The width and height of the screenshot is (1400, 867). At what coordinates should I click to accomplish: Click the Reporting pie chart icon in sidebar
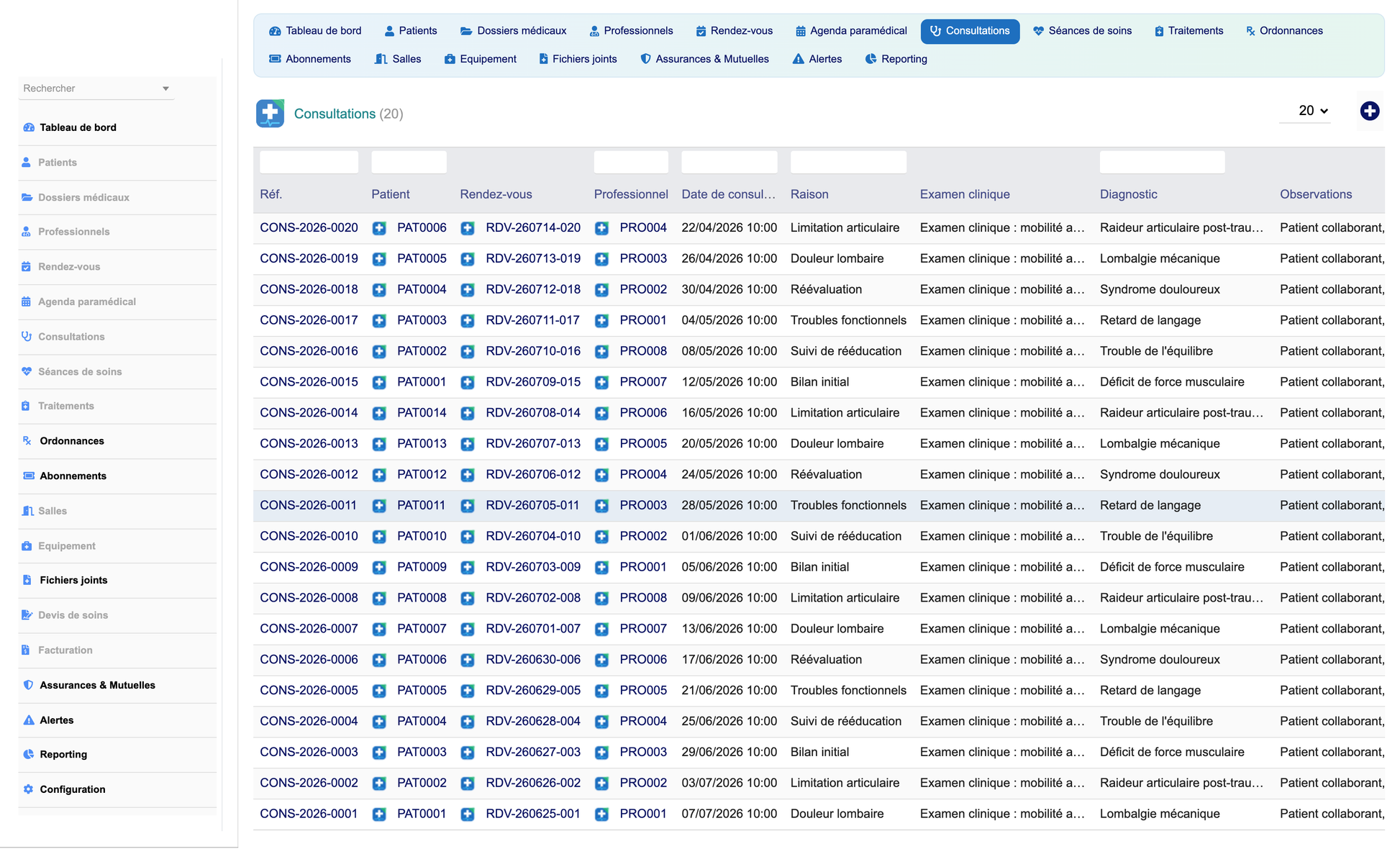(28, 755)
